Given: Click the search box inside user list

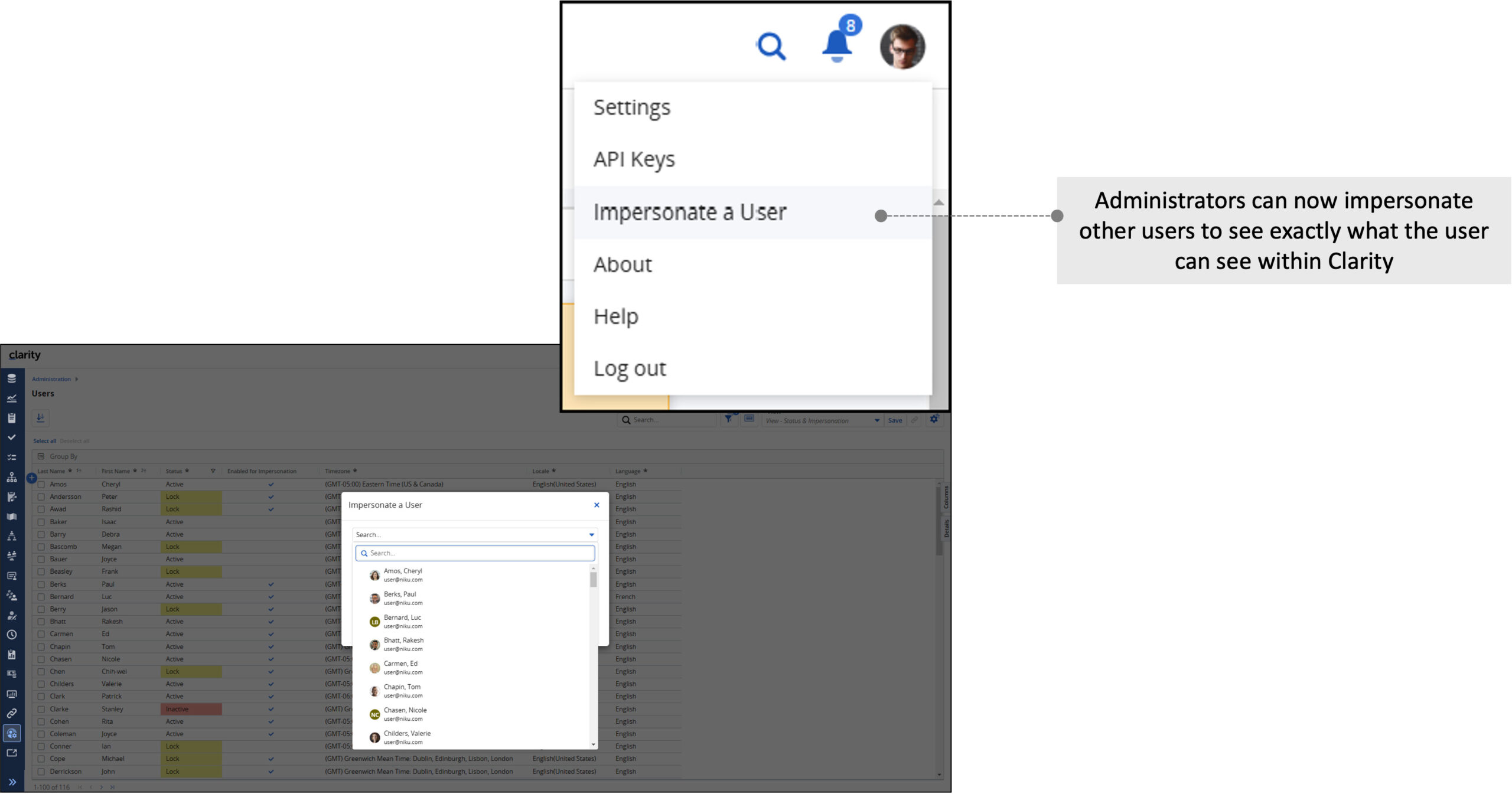Looking at the screenshot, I should tap(475, 553).
